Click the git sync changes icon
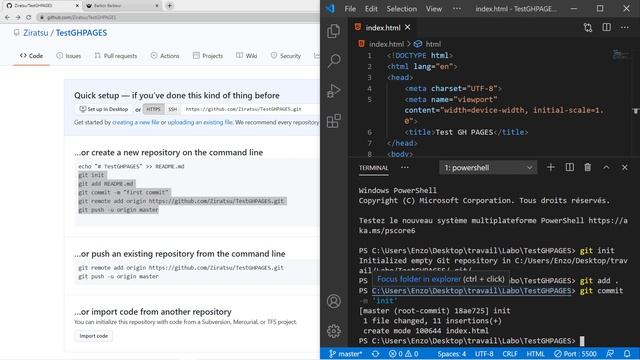This screenshot has width=640, height=360. (376, 354)
